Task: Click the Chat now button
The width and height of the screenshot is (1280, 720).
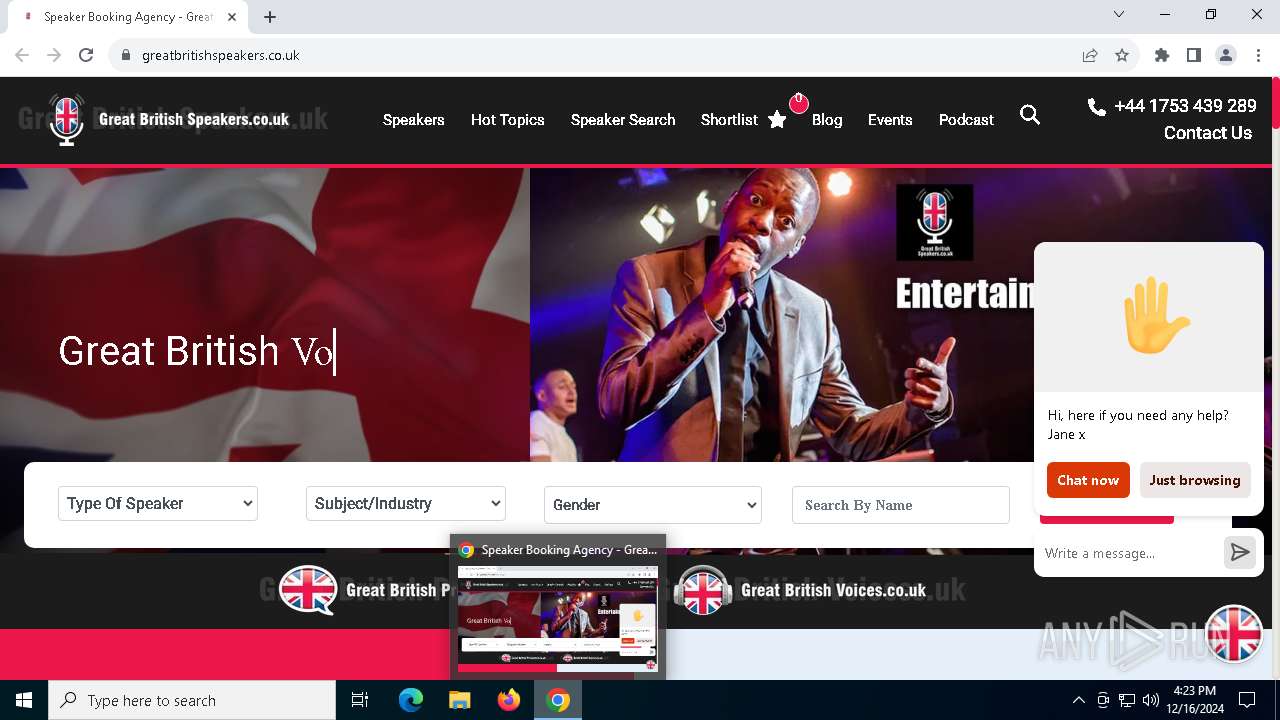Action: [x=1088, y=480]
